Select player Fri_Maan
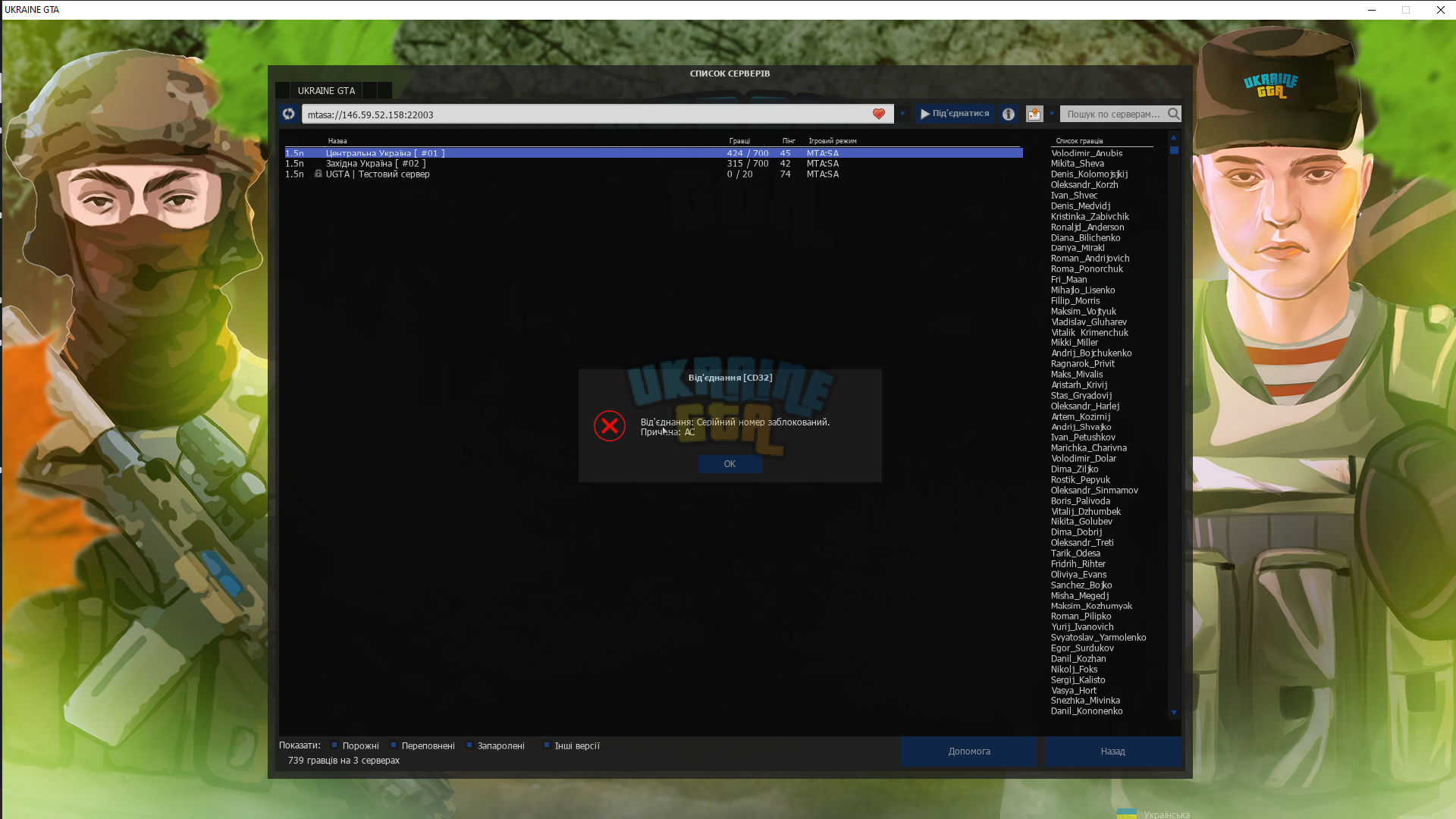The image size is (1456, 819). (1068, 280)
